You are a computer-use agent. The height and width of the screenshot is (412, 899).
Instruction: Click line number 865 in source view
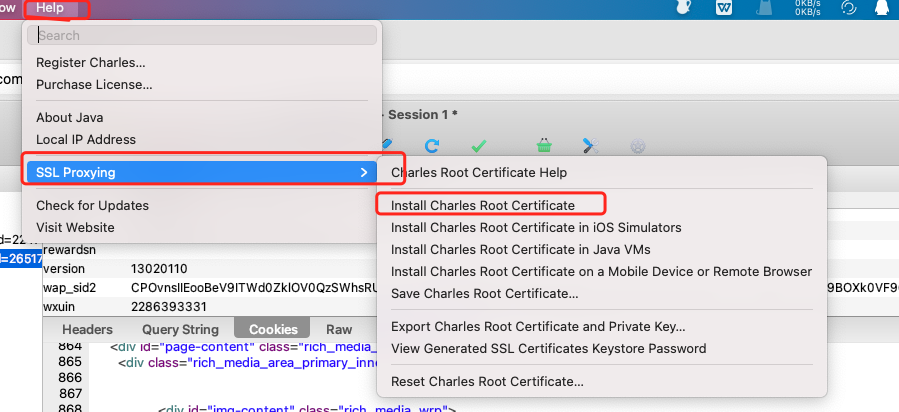coord(70,363)
